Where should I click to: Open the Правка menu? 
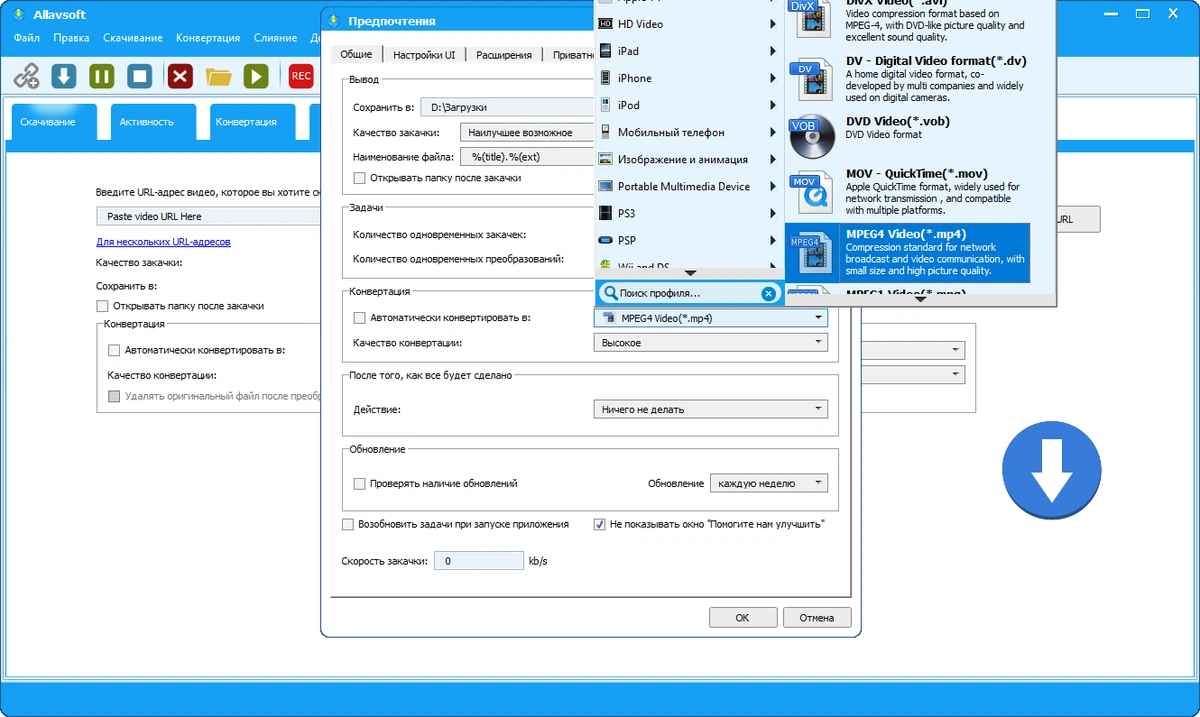pyautogui.click(x=71, y=38)
